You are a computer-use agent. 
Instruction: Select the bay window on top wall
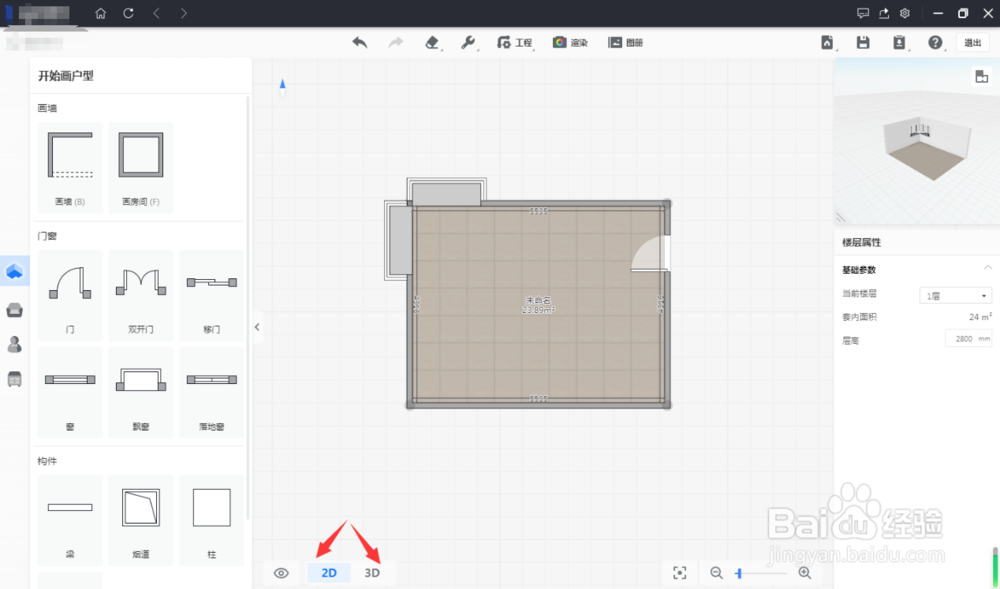(x=446, y=193)
